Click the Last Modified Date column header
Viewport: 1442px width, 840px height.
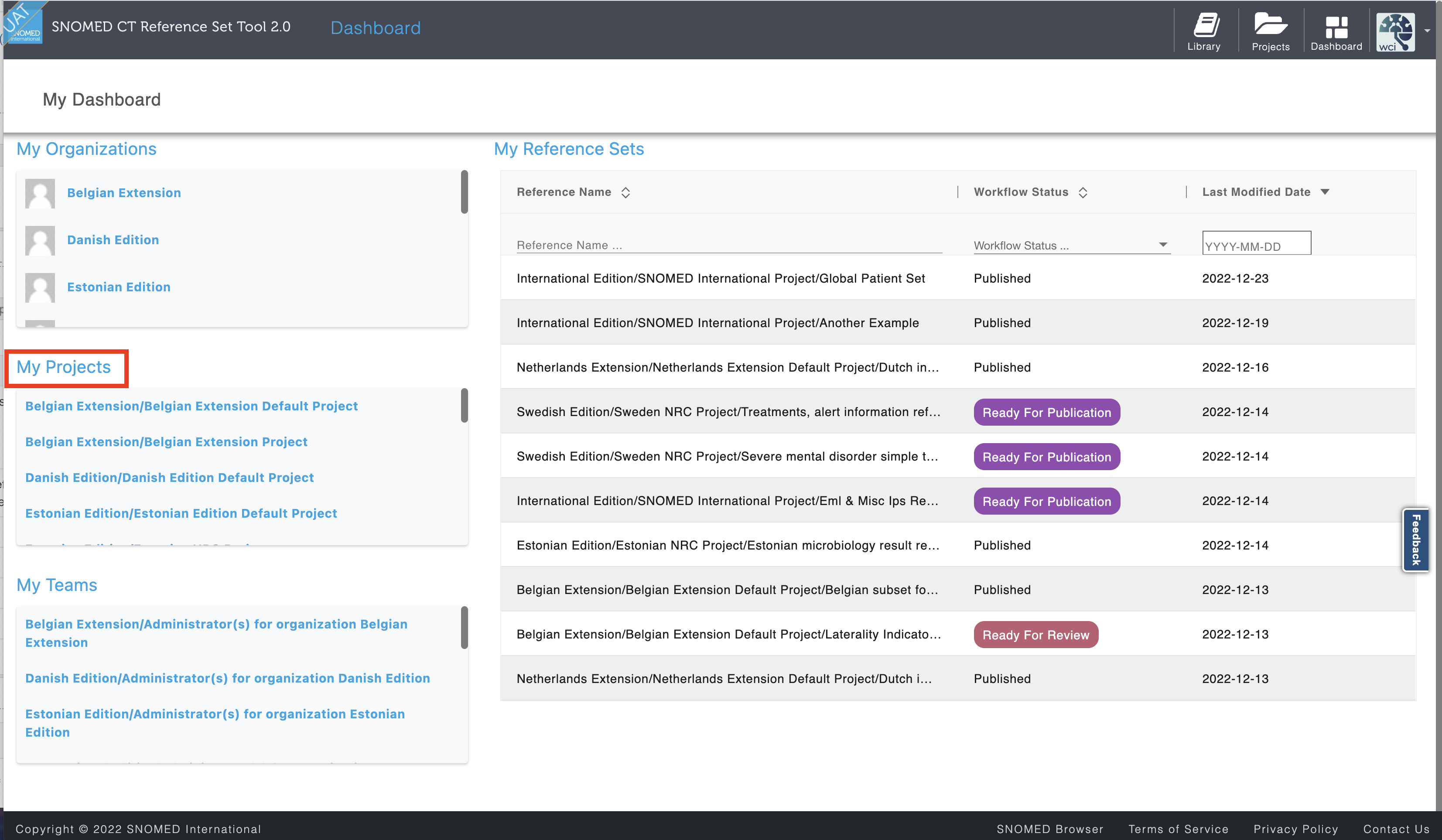1256,192
